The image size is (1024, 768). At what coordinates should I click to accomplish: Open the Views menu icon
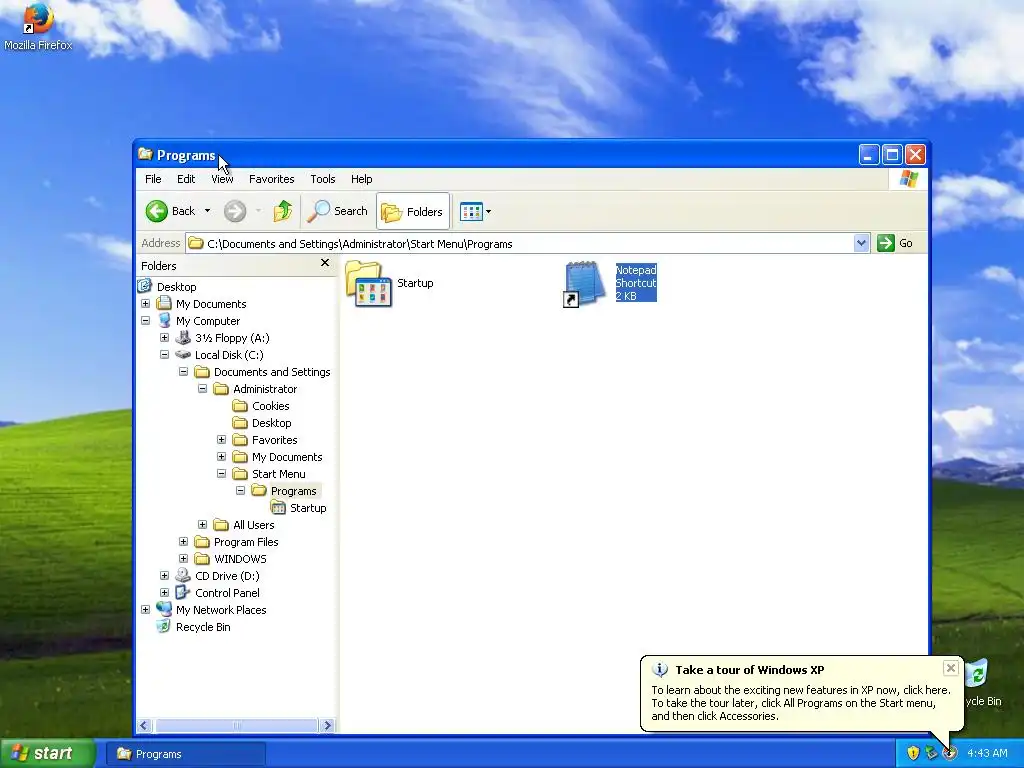471,211
